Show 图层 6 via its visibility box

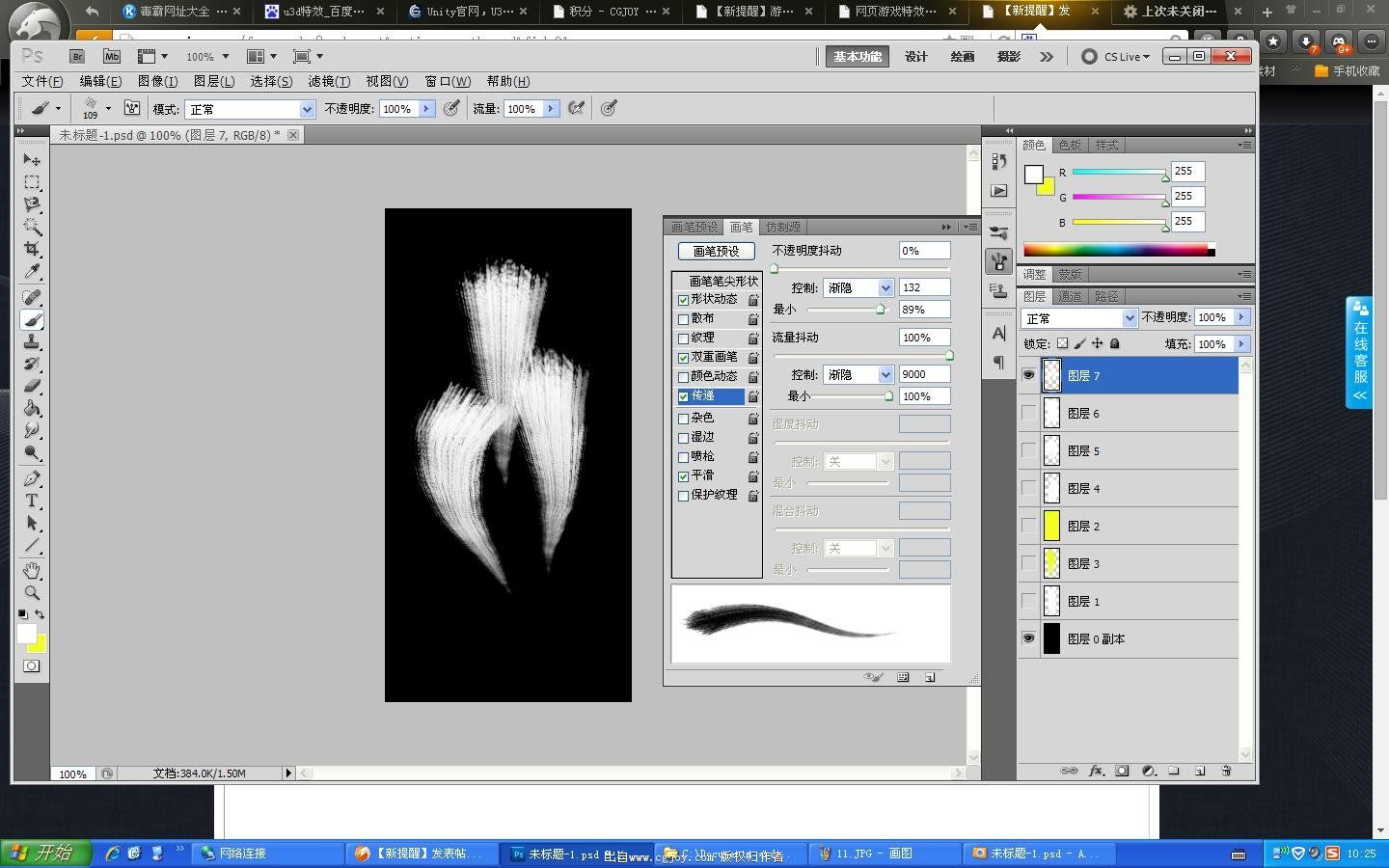click(1029, 413)
